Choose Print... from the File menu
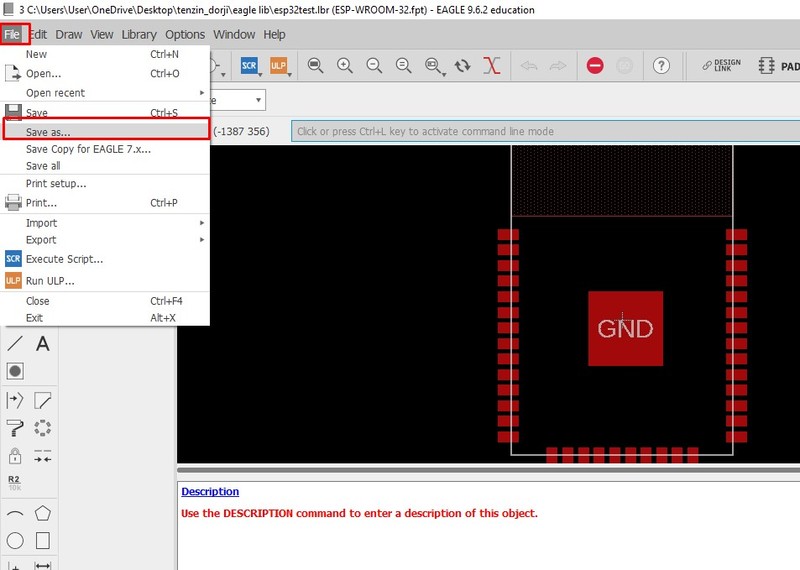 coord(105,203)
